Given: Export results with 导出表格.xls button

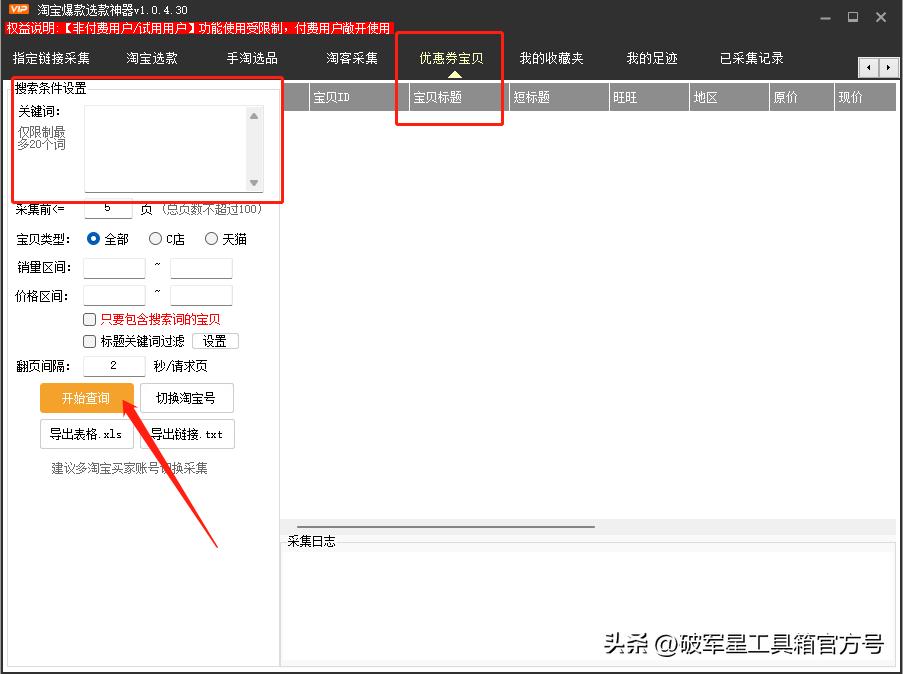Looking at the screenshot, I should (86, 434).
